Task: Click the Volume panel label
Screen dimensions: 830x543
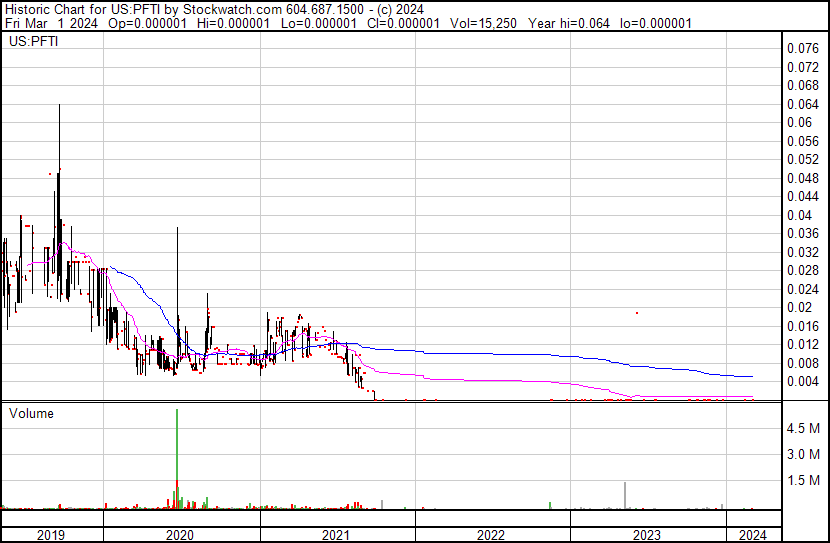Action: 31,413
